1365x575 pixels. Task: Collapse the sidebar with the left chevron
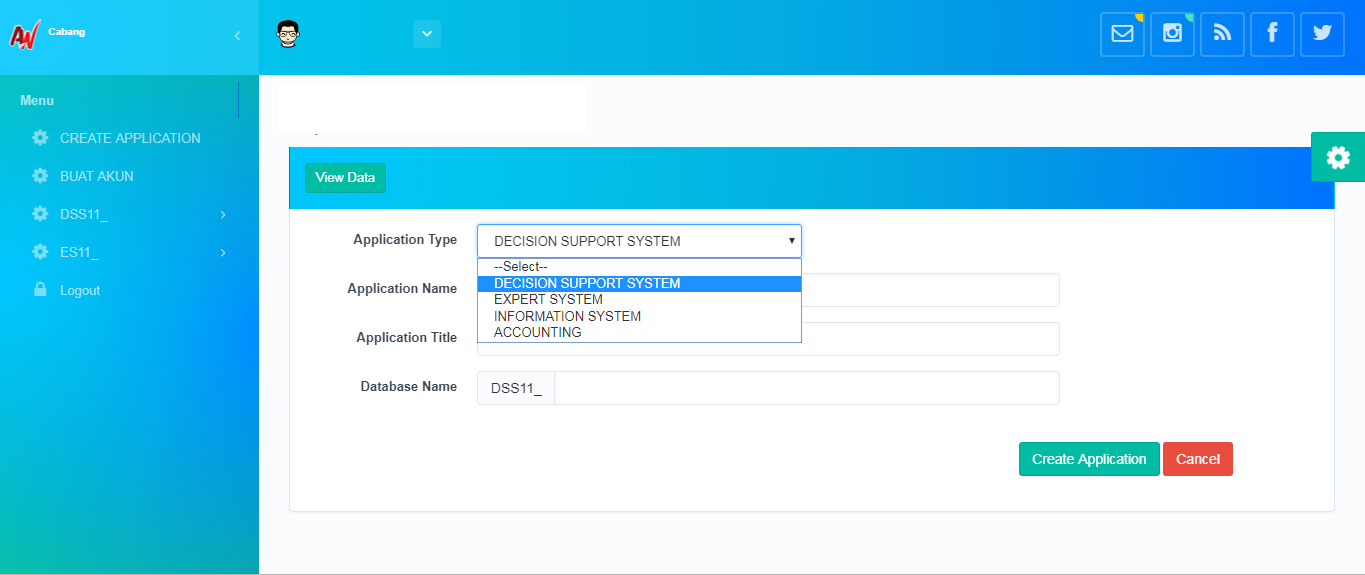tap(237, 36)
